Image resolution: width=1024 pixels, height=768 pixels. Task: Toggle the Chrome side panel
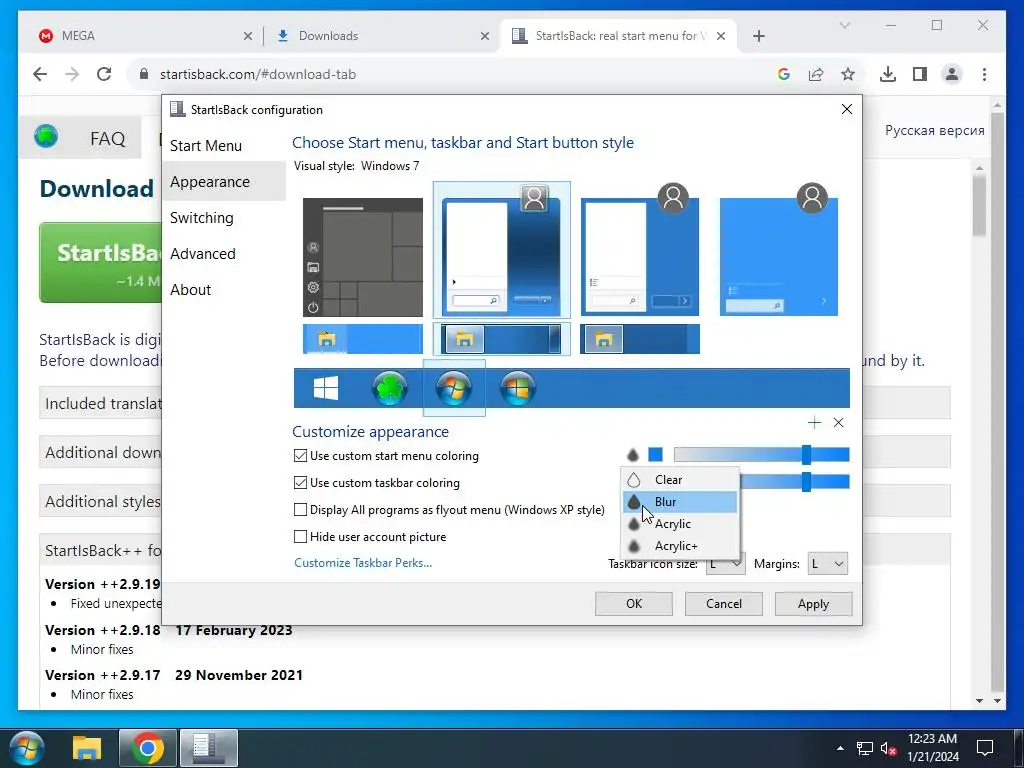point(920,74)
